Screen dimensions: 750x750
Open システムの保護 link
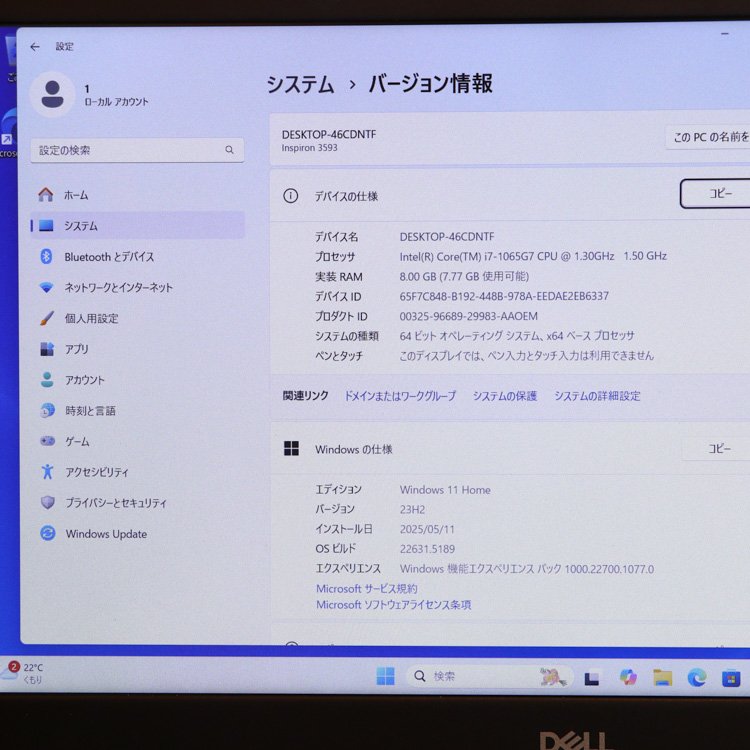pos(505,396)
